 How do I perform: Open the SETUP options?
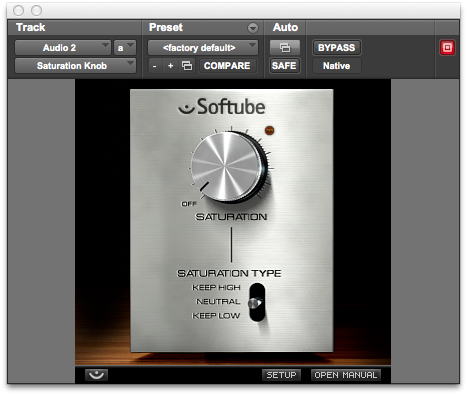click(281, 375)
